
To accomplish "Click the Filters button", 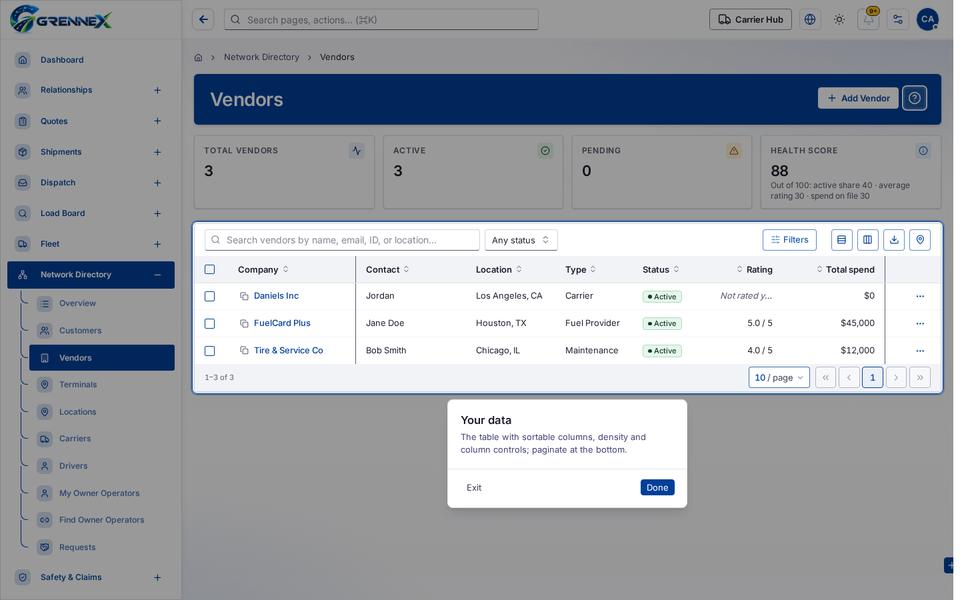I will click(789, 240).
